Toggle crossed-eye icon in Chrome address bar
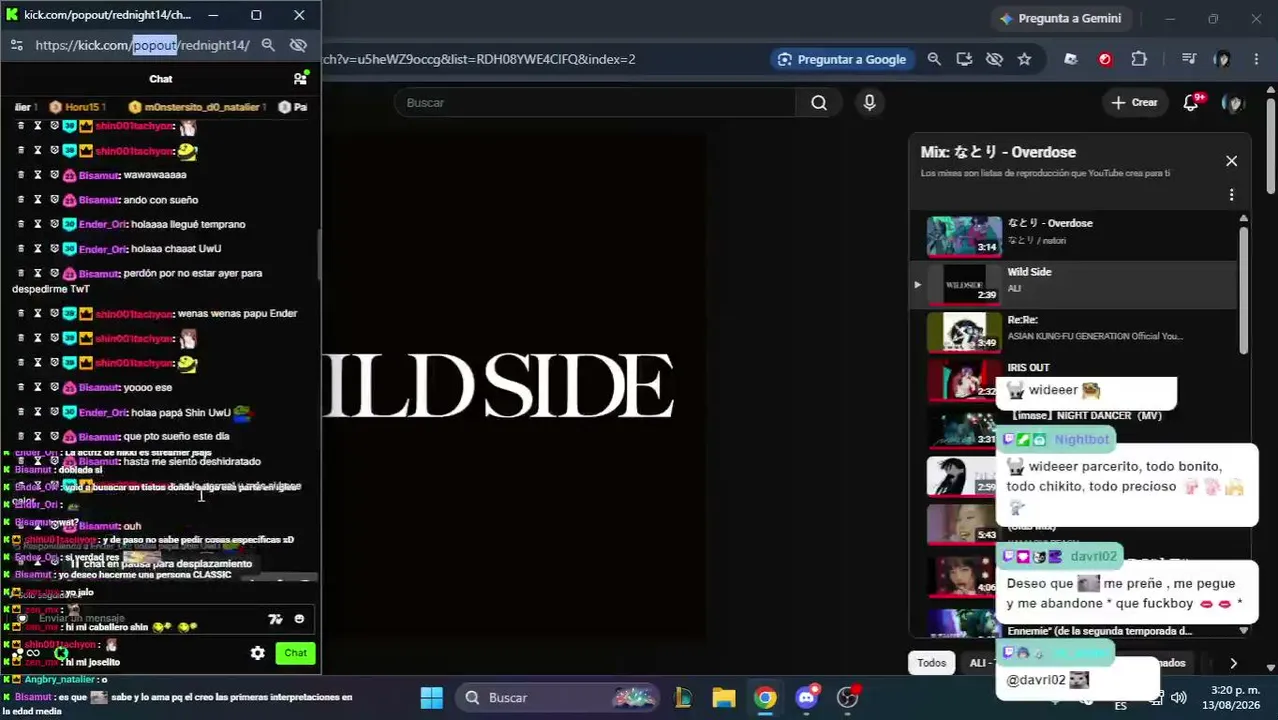Viewport: 1278px width, 720px height. pos(994,59)
